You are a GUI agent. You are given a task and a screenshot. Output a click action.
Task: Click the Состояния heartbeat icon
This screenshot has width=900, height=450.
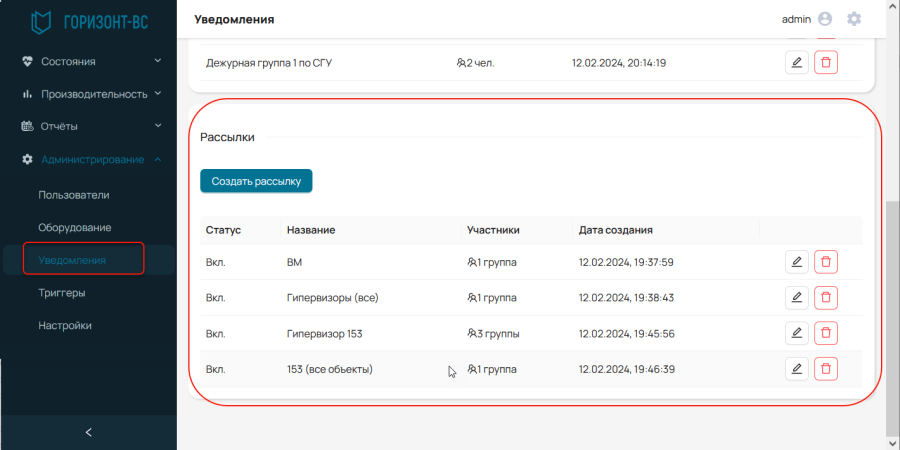click(x=27, y=61)
